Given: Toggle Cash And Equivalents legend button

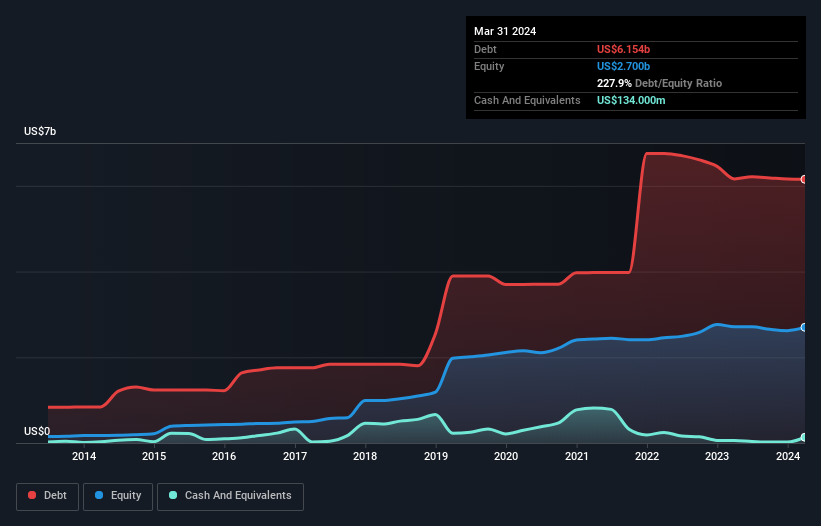Looking at the screenshot, I should [230, 496].
